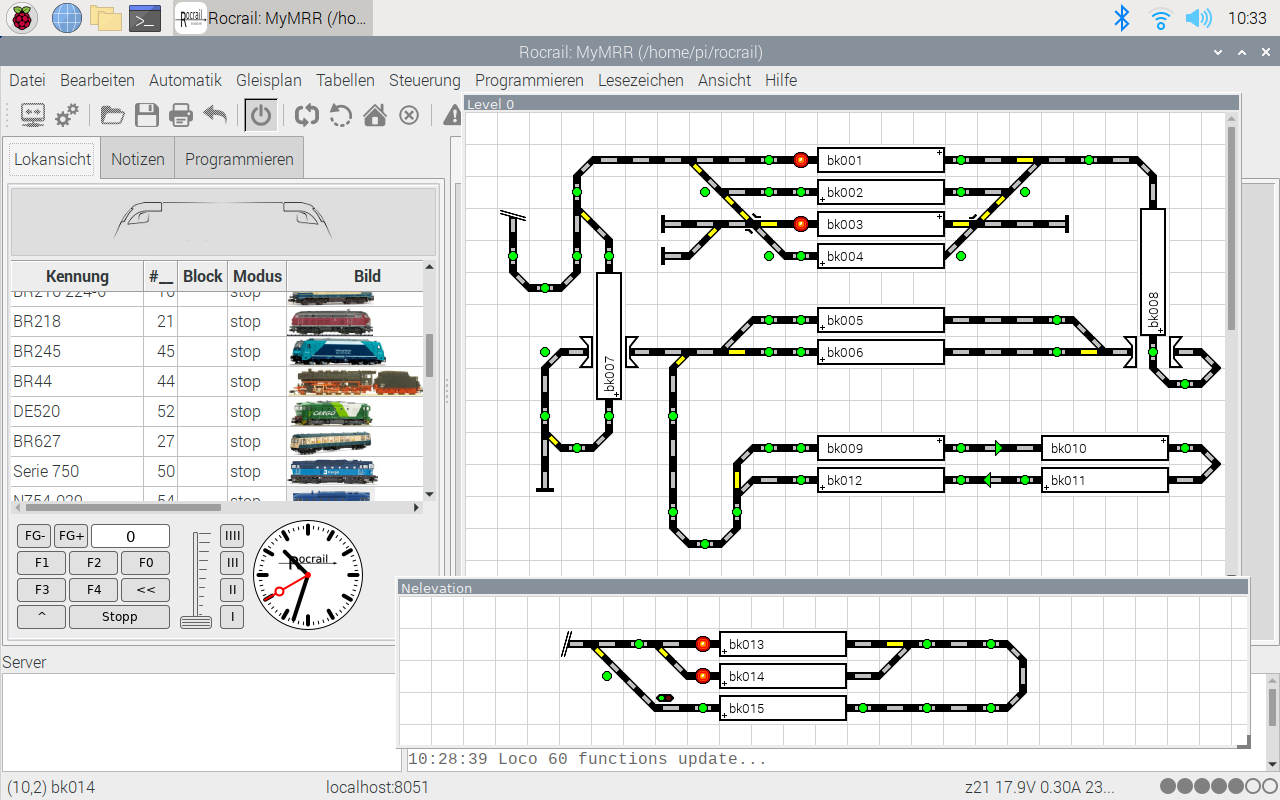This screenshot has width=1280, height=800.
Task: Click the FG+ function group button
Action: [x=70, y=536]
